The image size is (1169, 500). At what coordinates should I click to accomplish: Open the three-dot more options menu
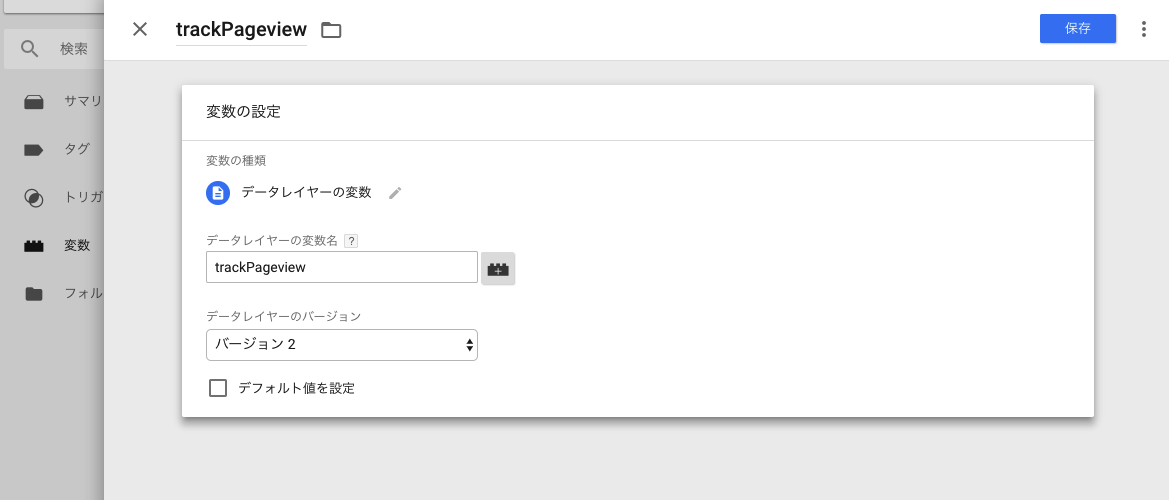click(x=1144, y=29)
